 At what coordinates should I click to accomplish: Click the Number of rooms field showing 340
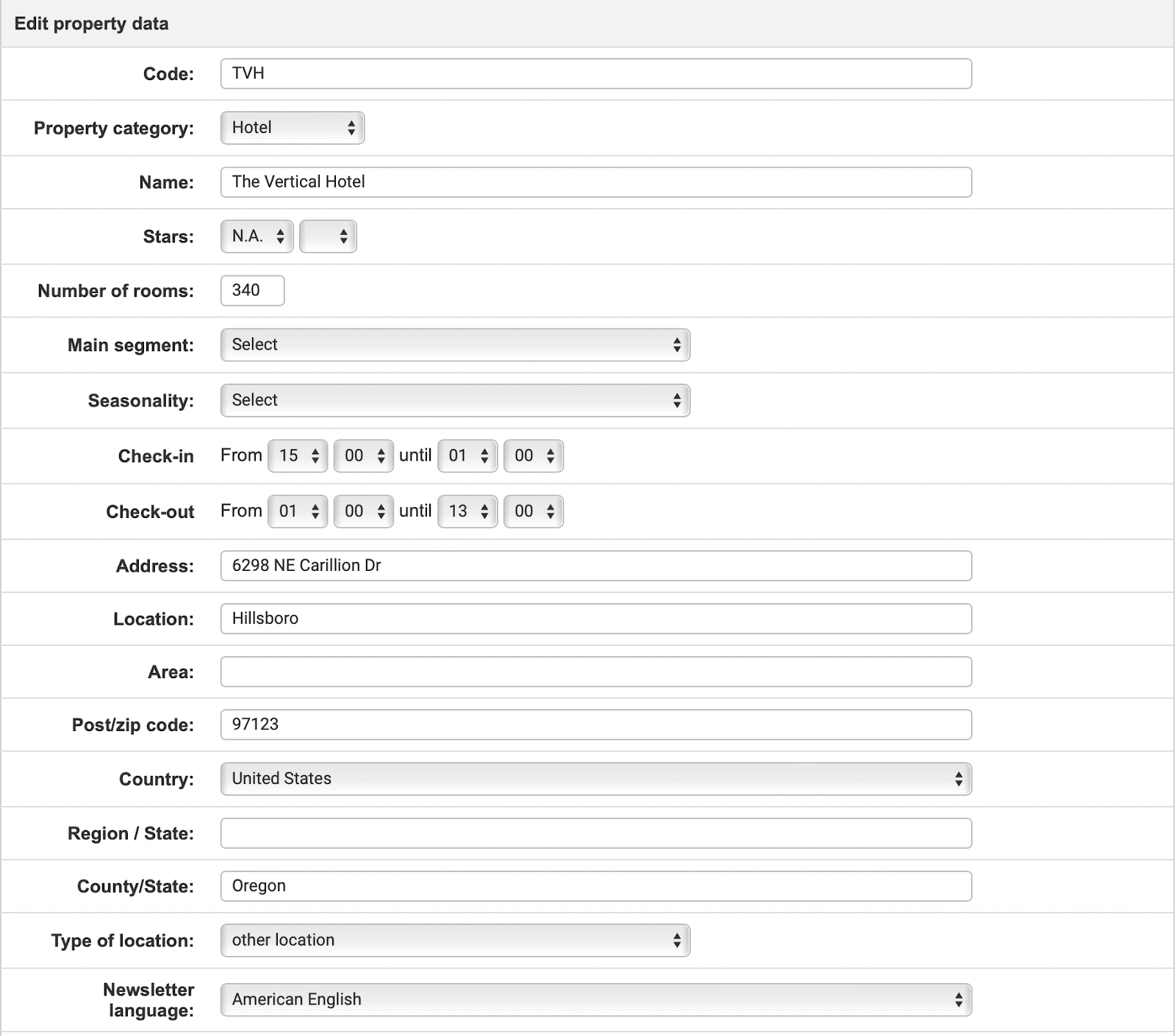[x=252, y=291]
